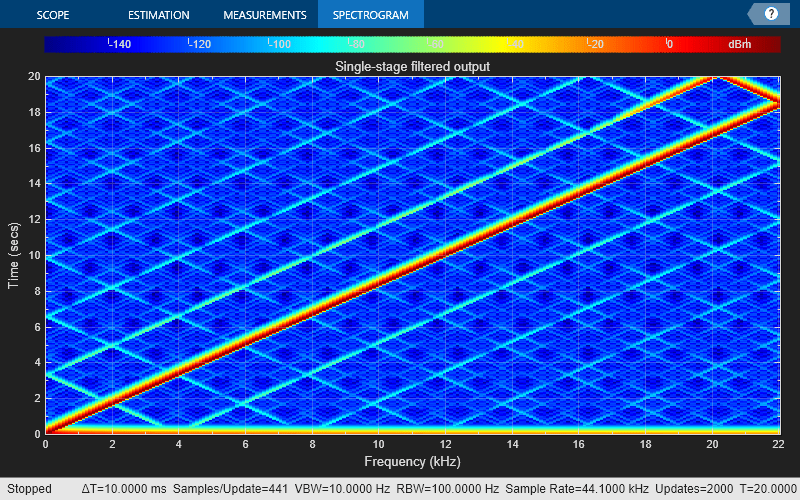
Task: Click the 'Frequency (kHz)' axis label
Action: pyautogui.click(x=412, y=463)
